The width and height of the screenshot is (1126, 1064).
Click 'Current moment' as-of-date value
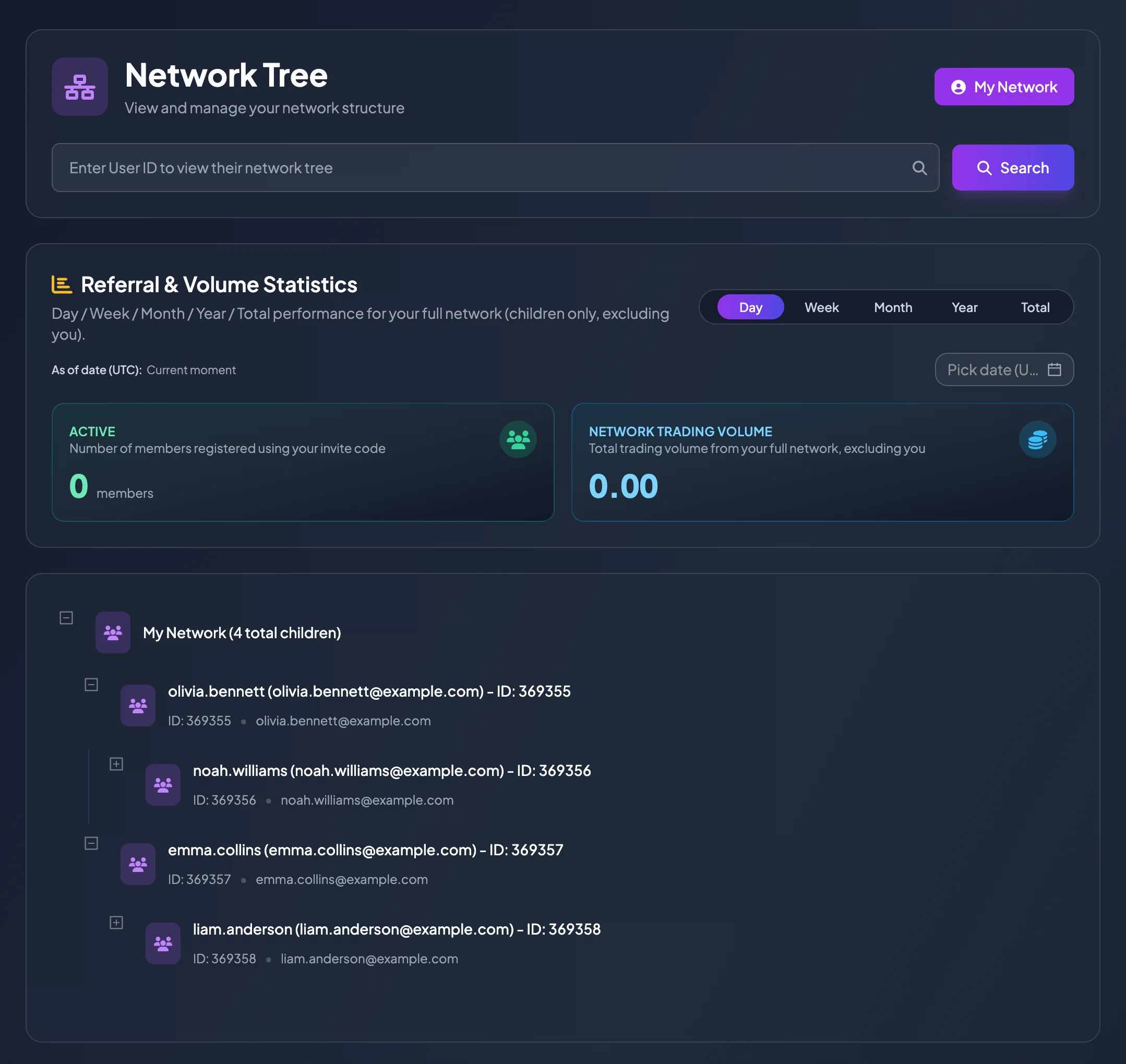(191, 370)
